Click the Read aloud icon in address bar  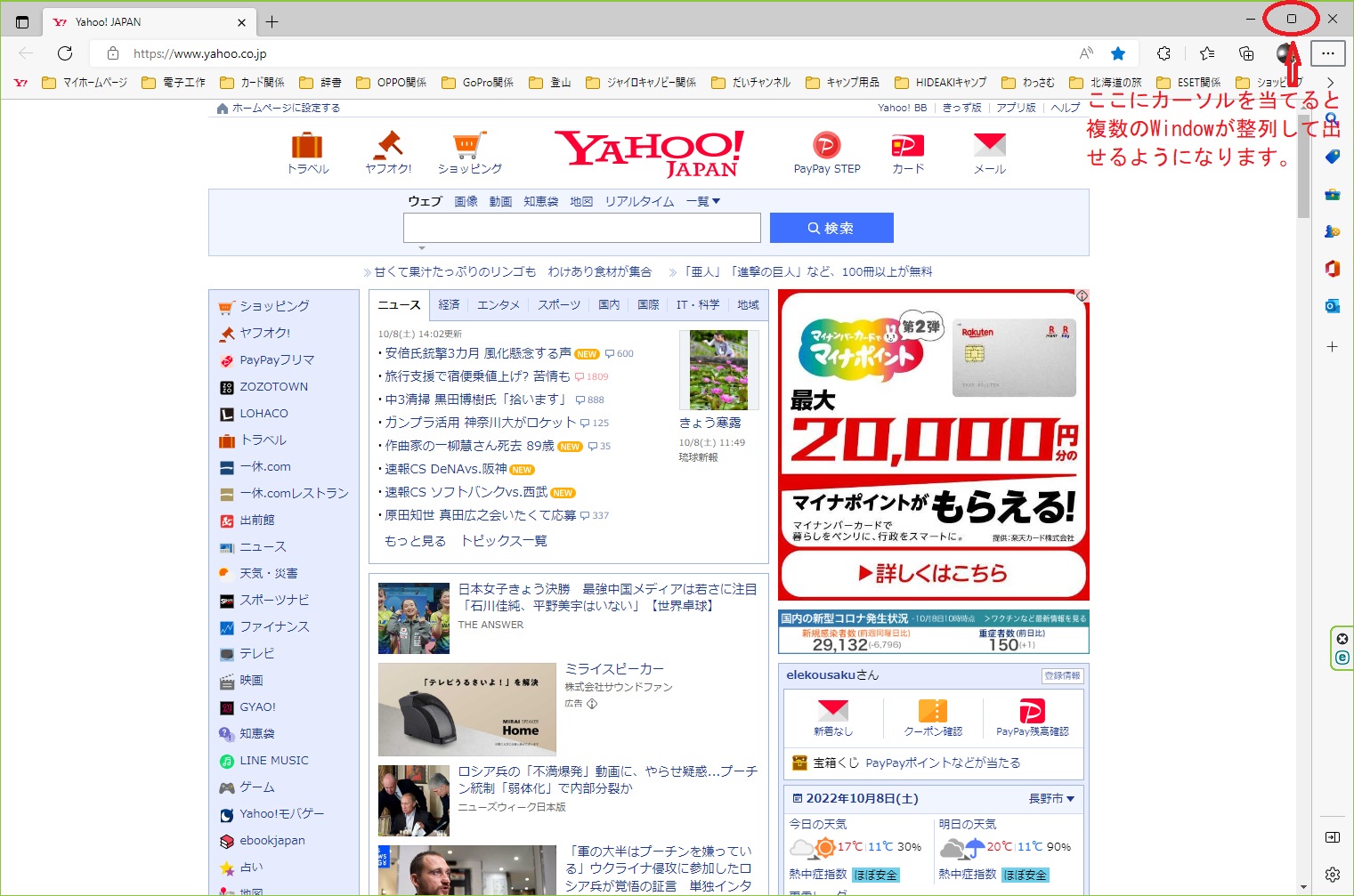coord(1086,53)
